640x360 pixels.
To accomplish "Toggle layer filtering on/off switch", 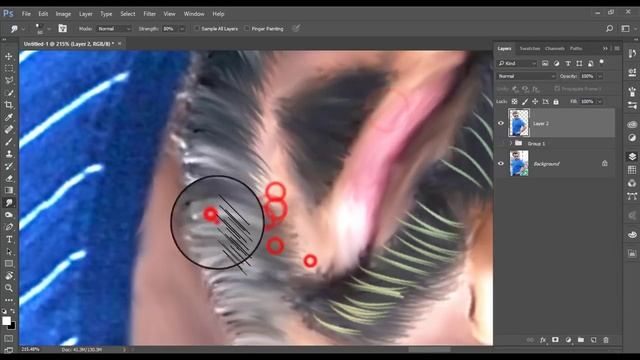I will tap(601, 62).
